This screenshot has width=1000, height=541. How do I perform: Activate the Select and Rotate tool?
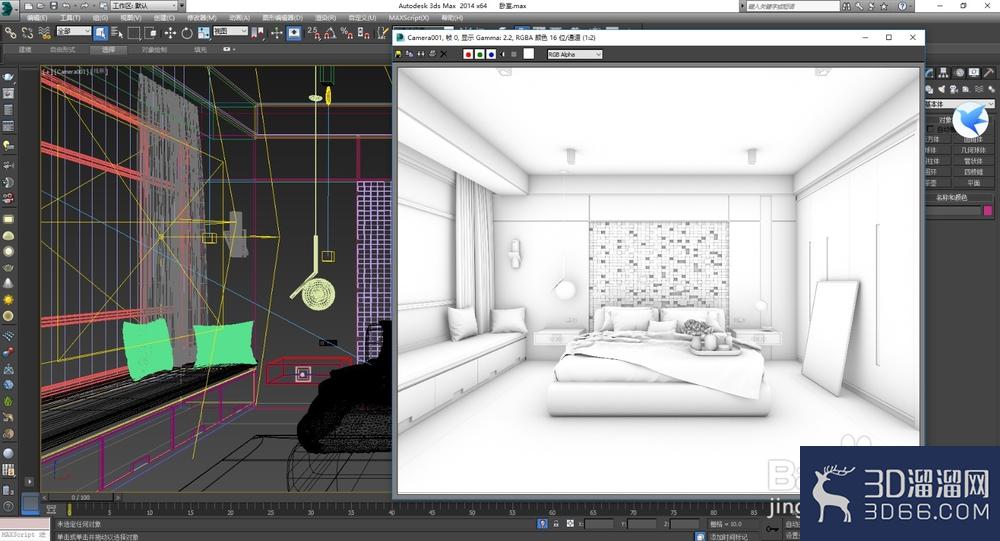click(187, 33)
